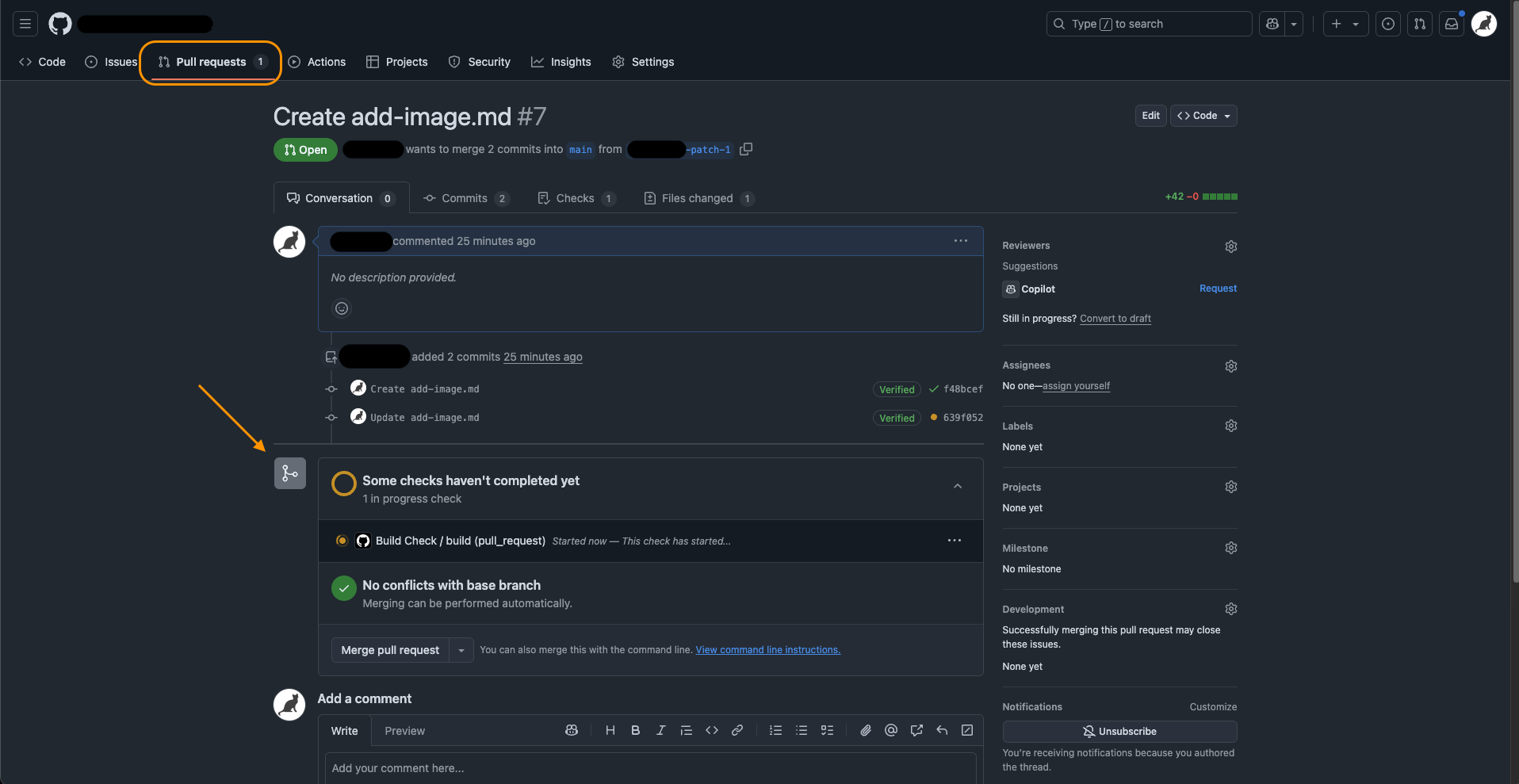The width and height of the screenshot is (1519, 784).
Task: Copy the head branch name icon
Action: 746,149
